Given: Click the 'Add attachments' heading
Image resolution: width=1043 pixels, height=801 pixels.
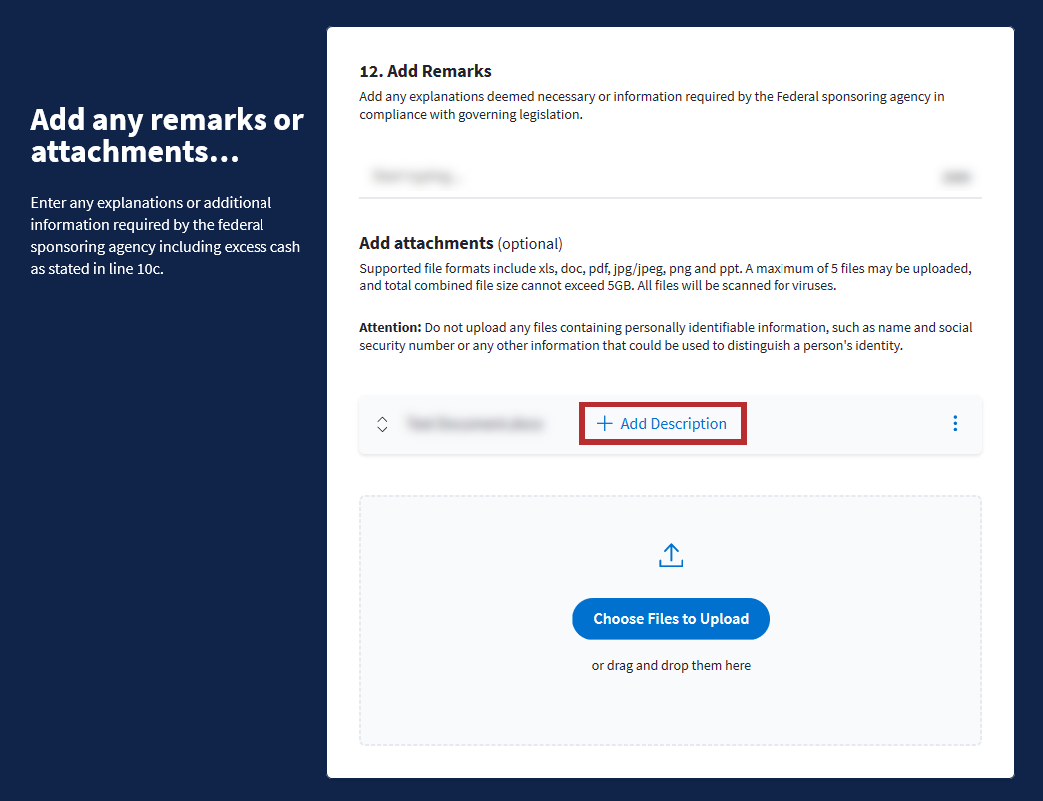Looking at the screenshot, I should coord(426,243).
